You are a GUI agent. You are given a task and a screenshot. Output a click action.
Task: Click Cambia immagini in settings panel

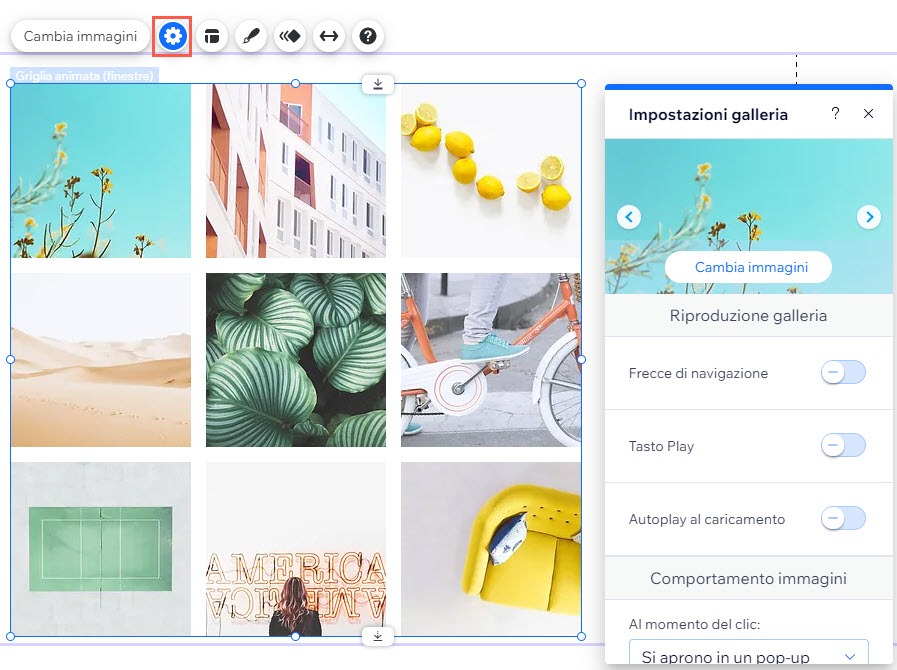pos(748,267)
